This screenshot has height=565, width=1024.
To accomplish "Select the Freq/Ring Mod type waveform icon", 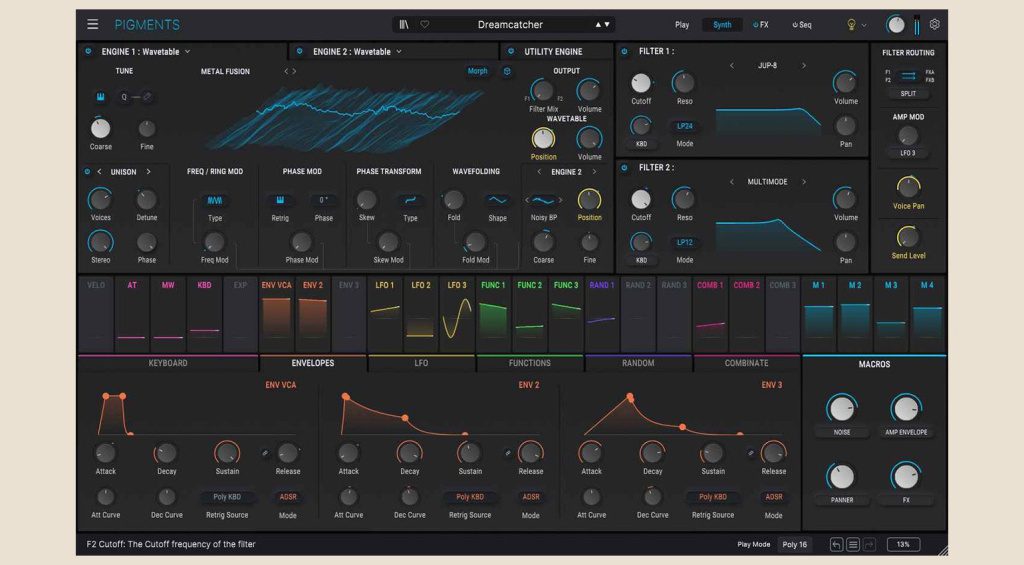I will click(x=215, y=201).
